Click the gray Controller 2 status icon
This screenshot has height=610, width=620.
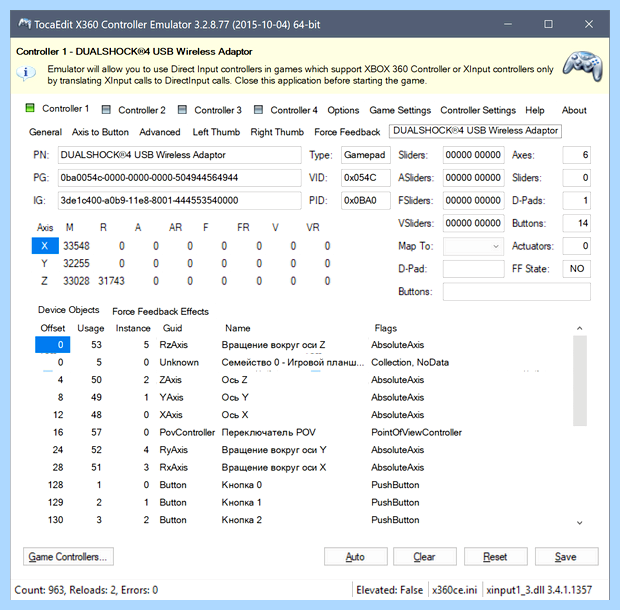106,110
